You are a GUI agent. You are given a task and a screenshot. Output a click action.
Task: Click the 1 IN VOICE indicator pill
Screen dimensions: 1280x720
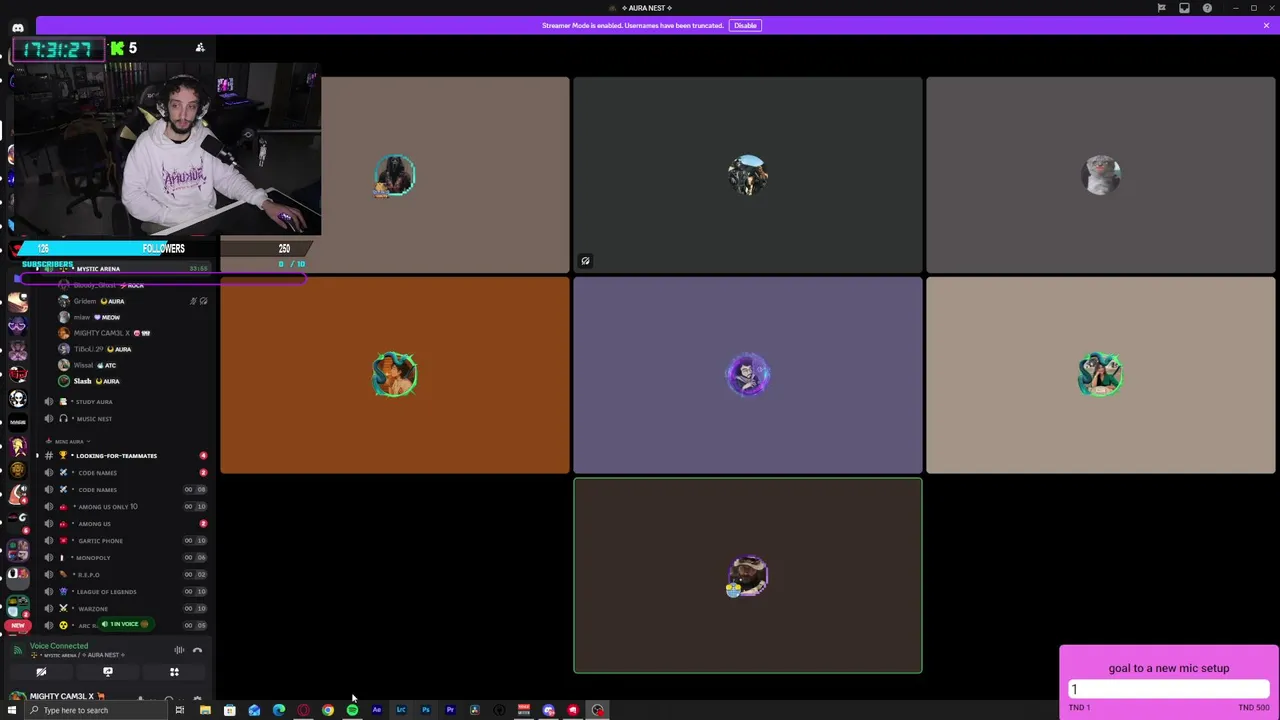tap(127, 624)
